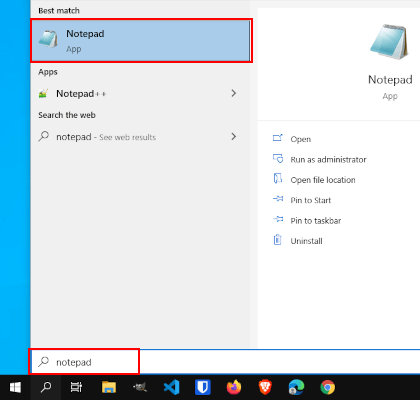Click the Notepad++ app icon
The image size is (420, 400).
click(x=44, y=93)
